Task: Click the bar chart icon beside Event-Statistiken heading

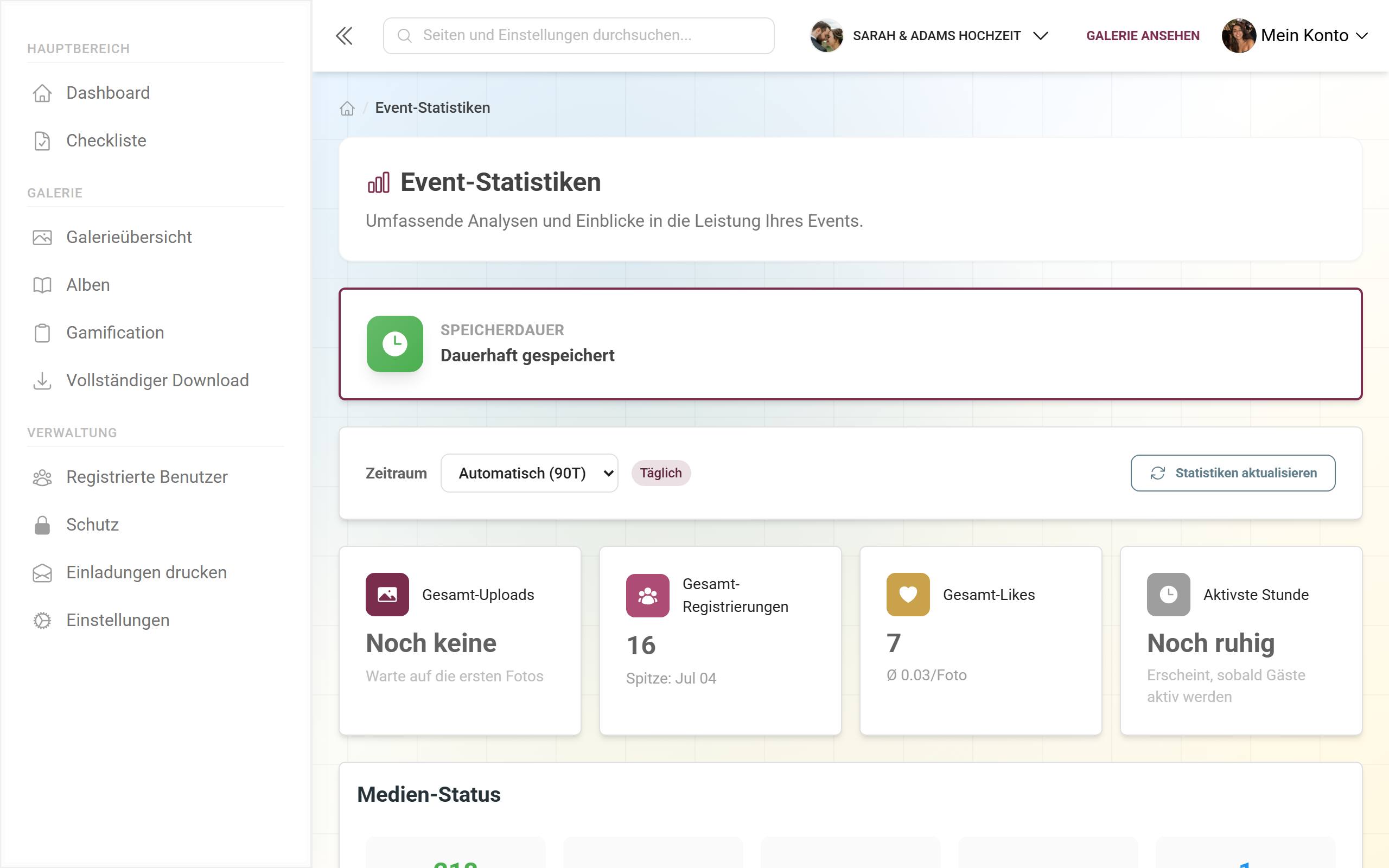Action: click(x=379, y=183)
